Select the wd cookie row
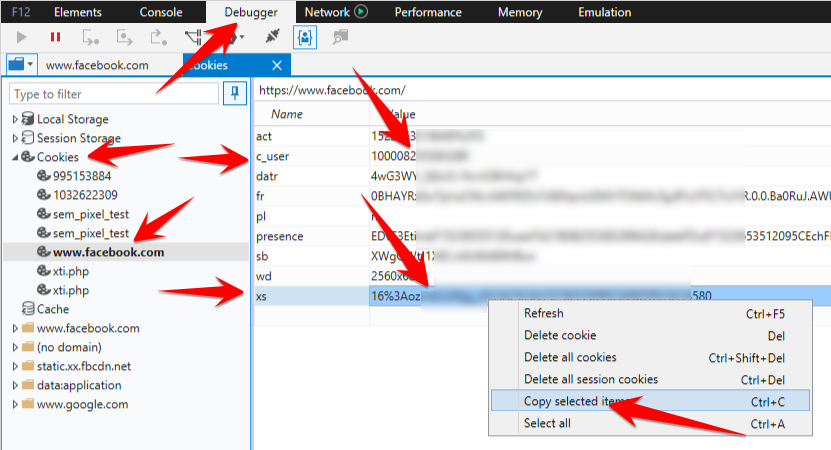The image size is (831, 450). click(543, 276)
